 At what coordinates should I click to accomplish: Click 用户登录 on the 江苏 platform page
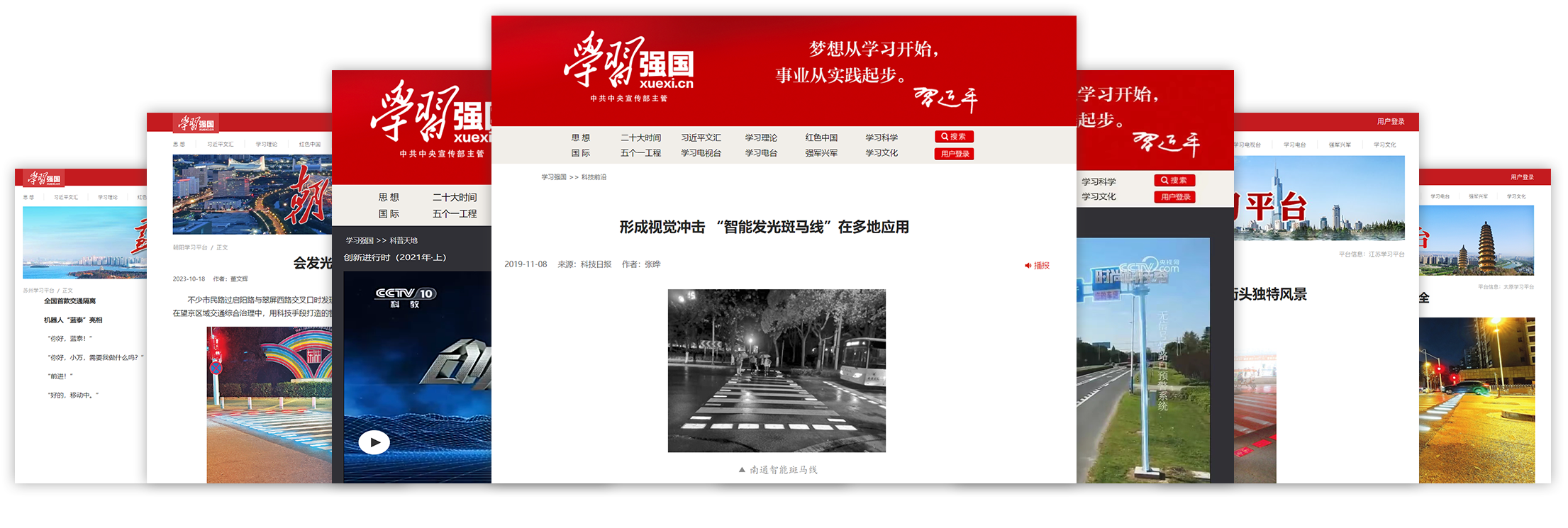click(x=1391, y=122)
